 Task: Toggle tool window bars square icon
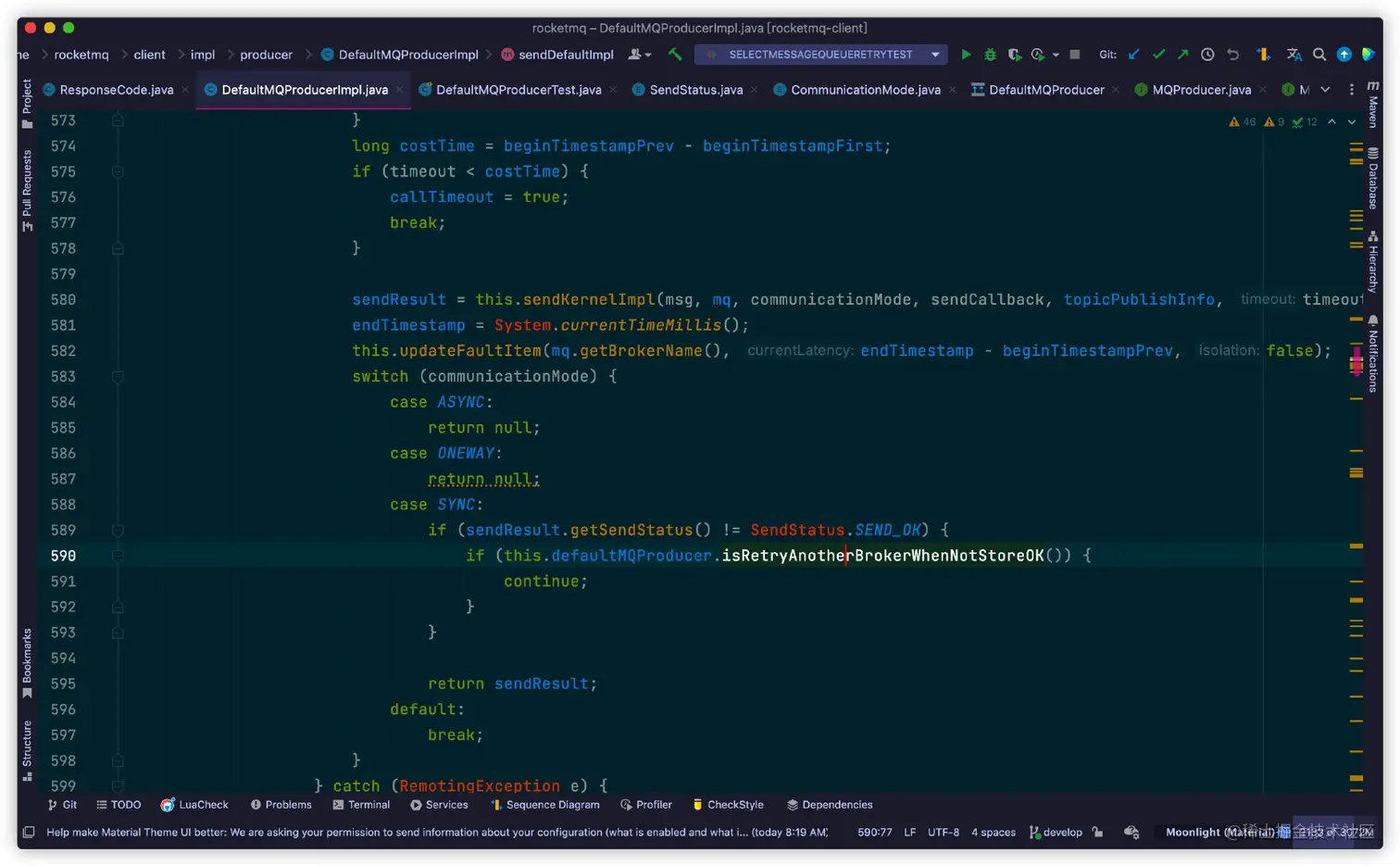[29, 832]
